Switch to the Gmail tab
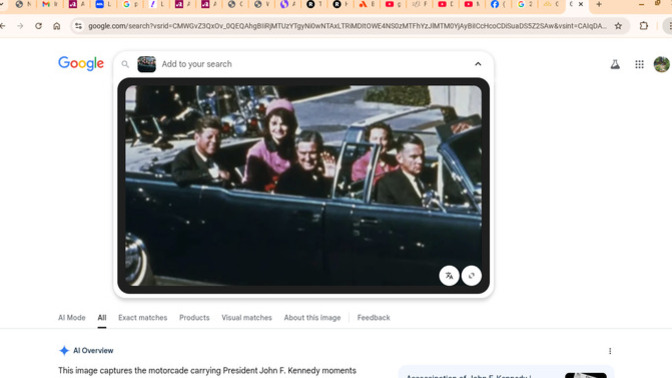 [45, 4]
